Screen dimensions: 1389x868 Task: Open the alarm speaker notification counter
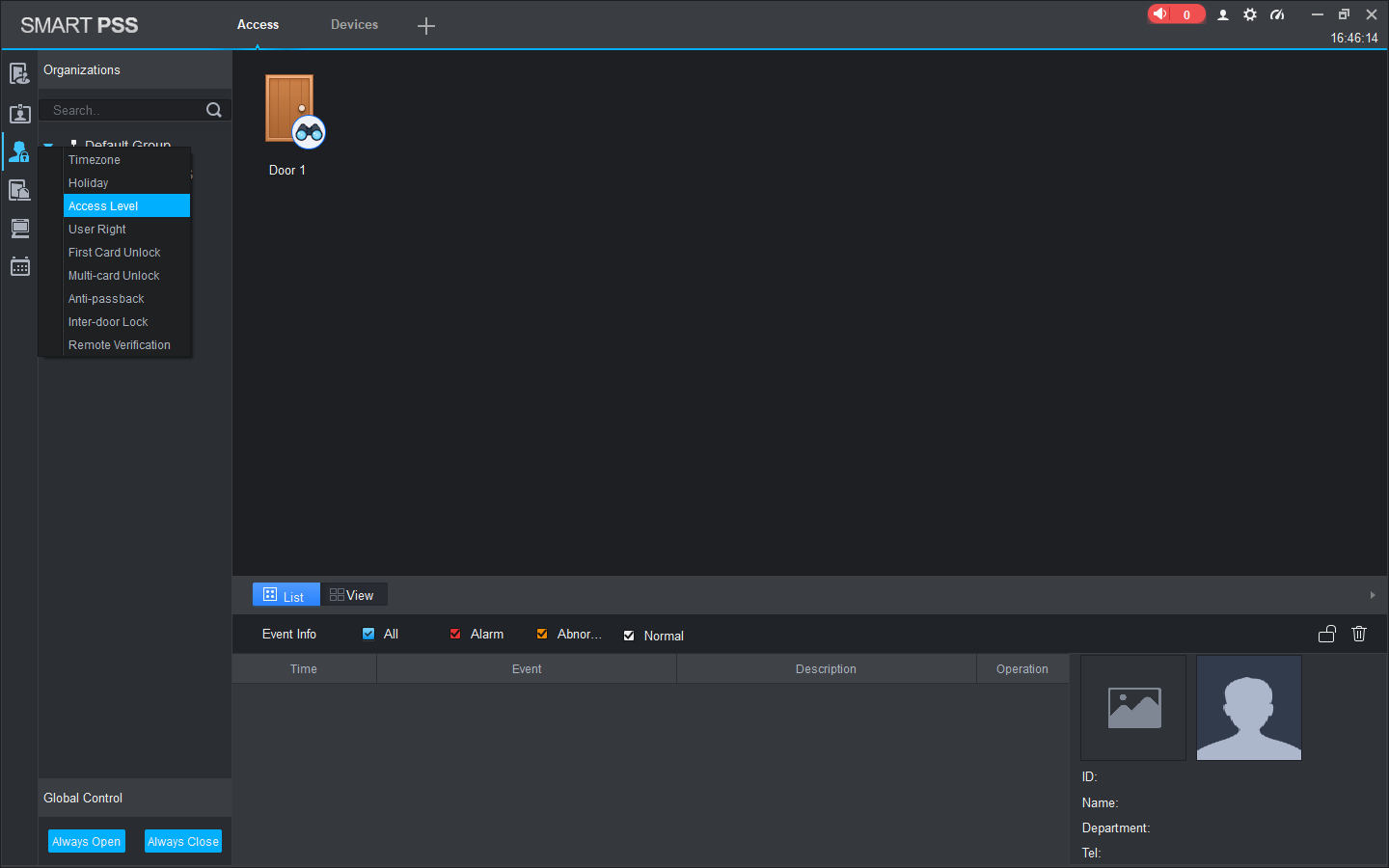tap(1176, 14)
